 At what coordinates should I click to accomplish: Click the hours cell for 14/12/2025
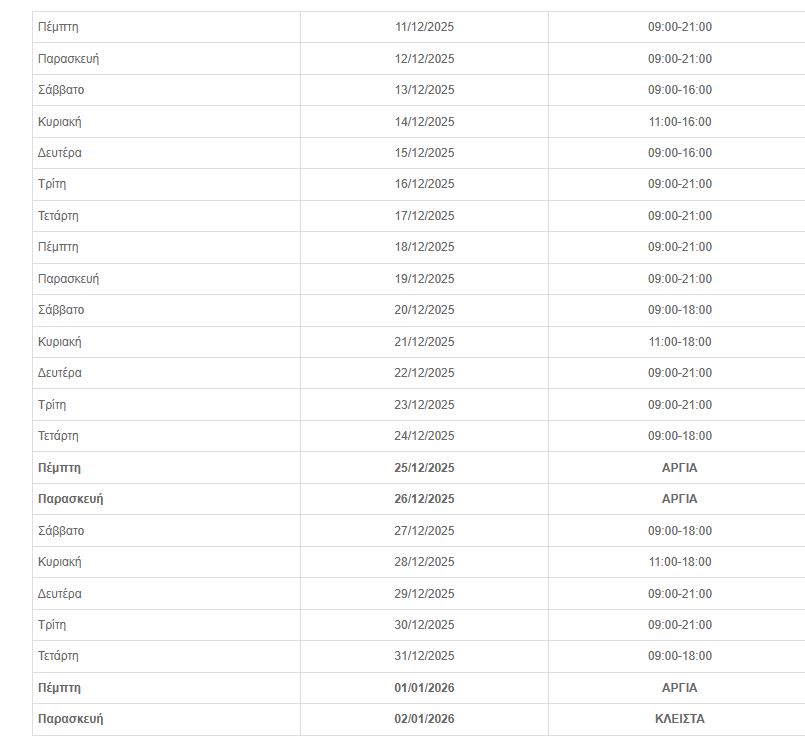point(679,122)
